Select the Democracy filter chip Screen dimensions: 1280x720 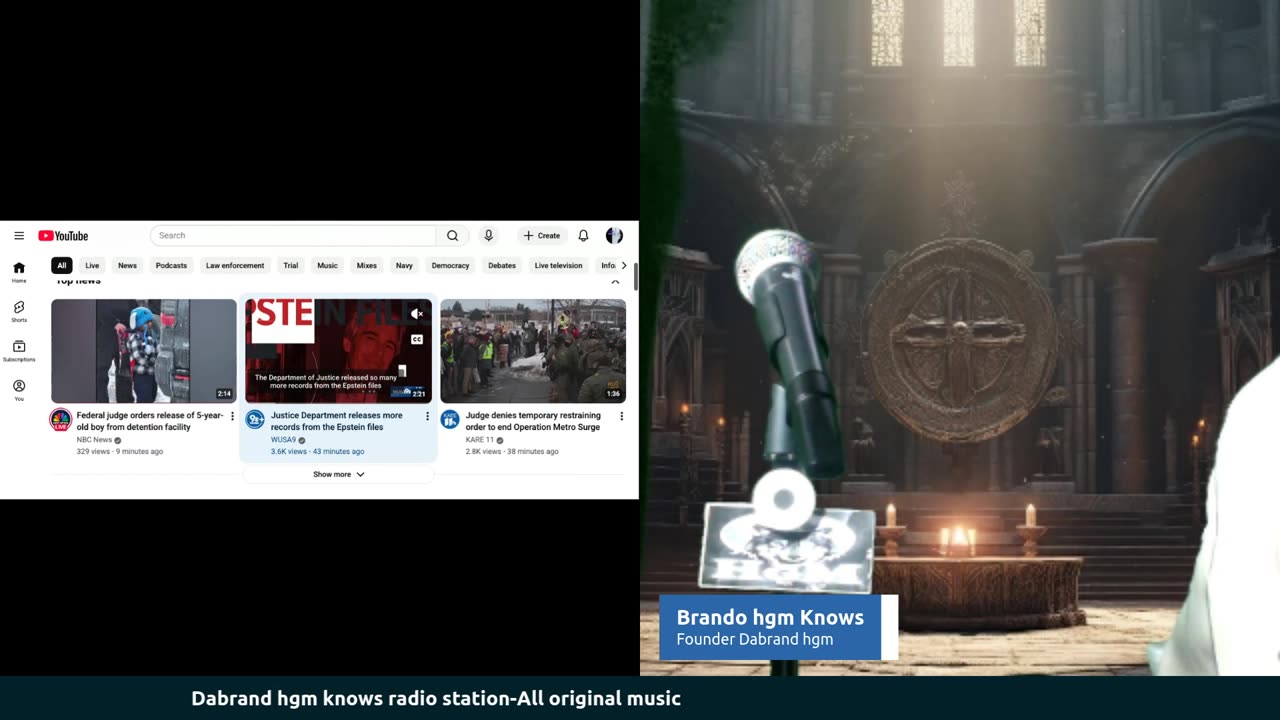[450, 266]
